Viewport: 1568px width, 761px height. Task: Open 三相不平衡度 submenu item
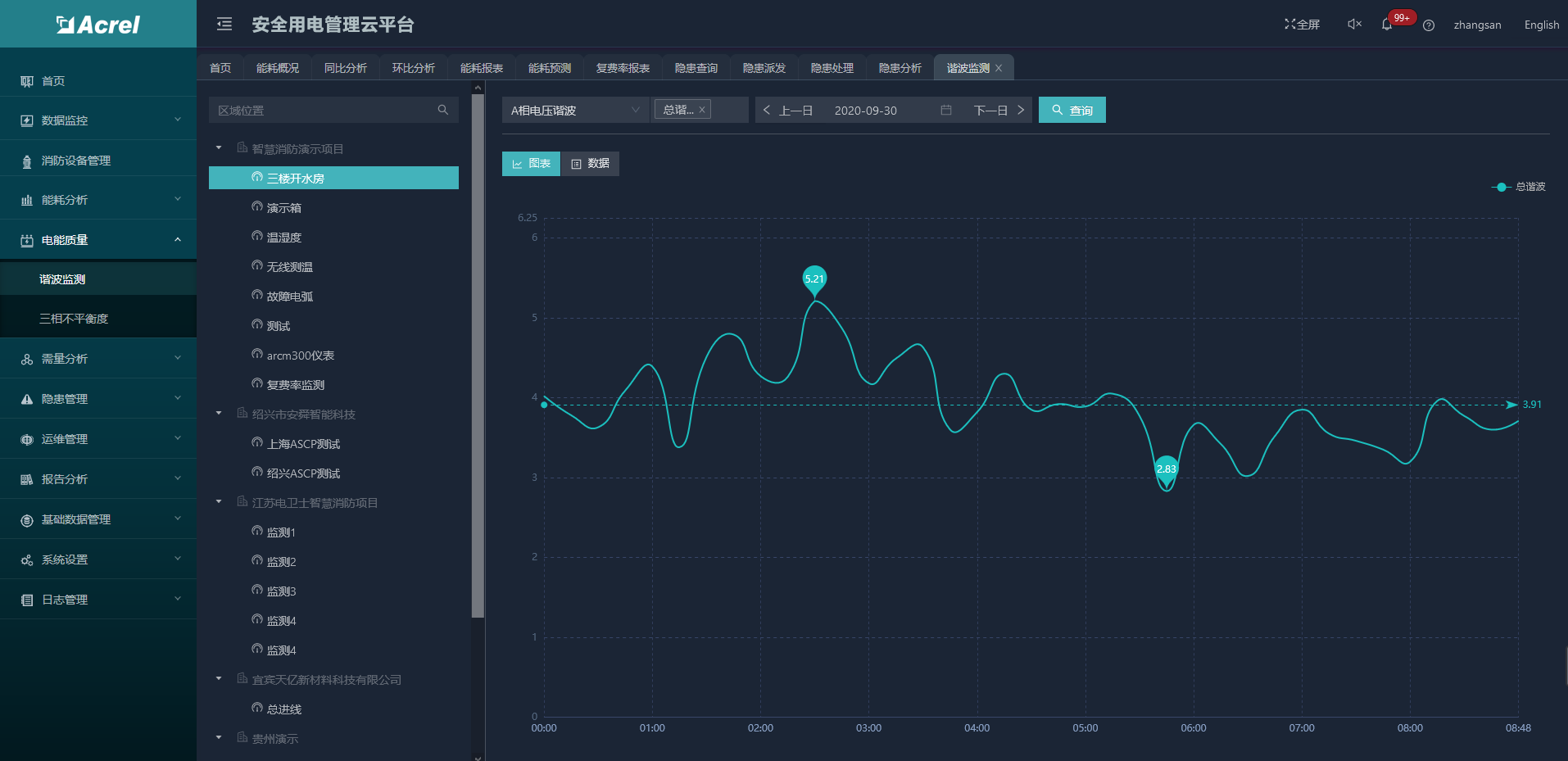pyautogui.click(x=74, y=319)
